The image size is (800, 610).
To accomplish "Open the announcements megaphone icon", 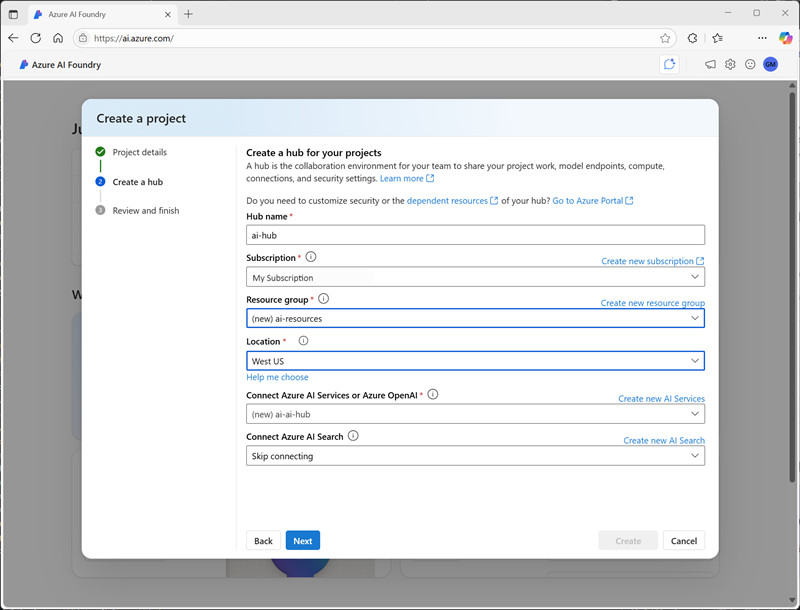I will click(x=710, y=64).
